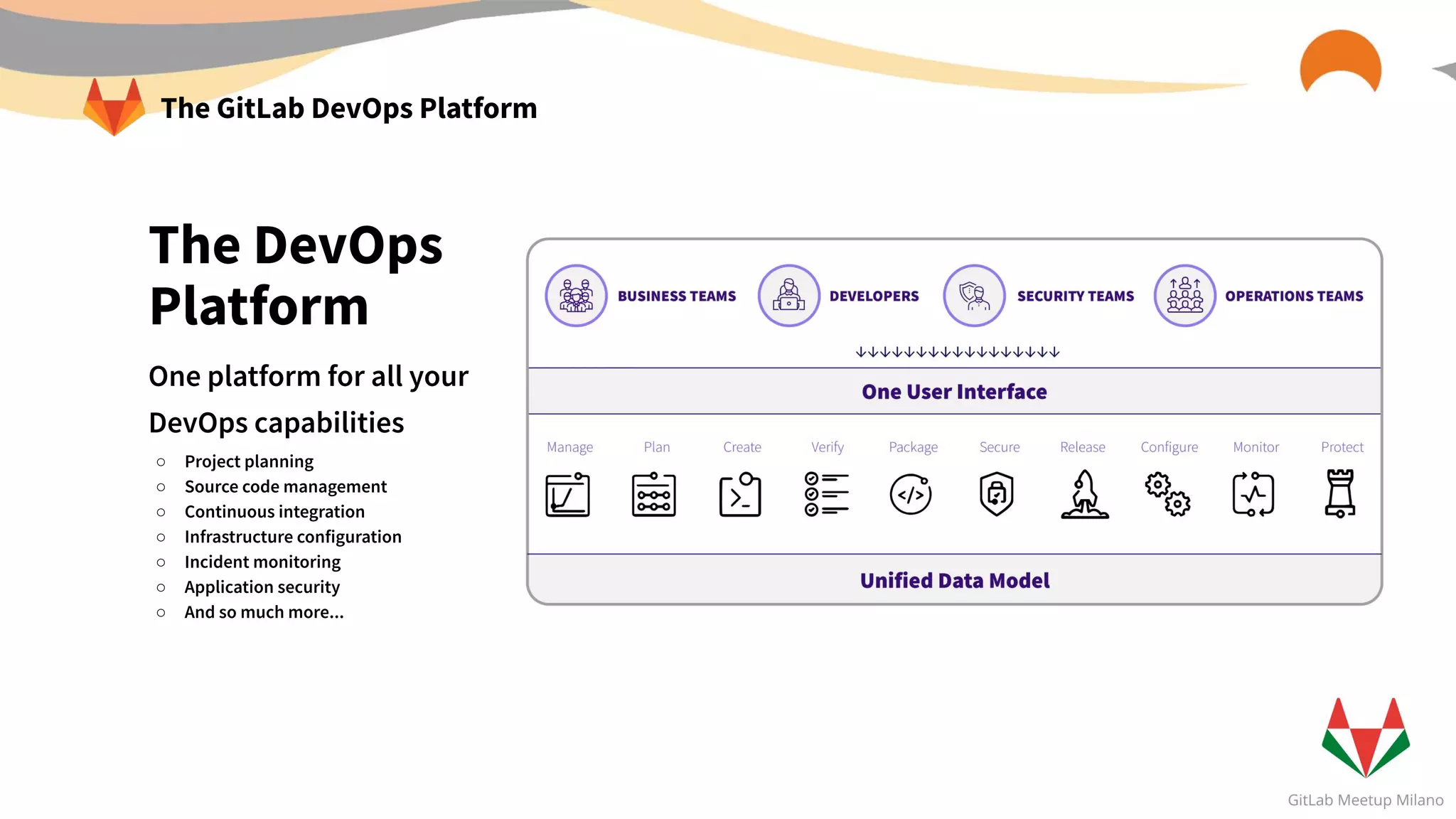Click the GitLab Meetup Milano tricolor logo
Image resolution: width=1456 pixels, height=819 pixels.
[1366, 737]
